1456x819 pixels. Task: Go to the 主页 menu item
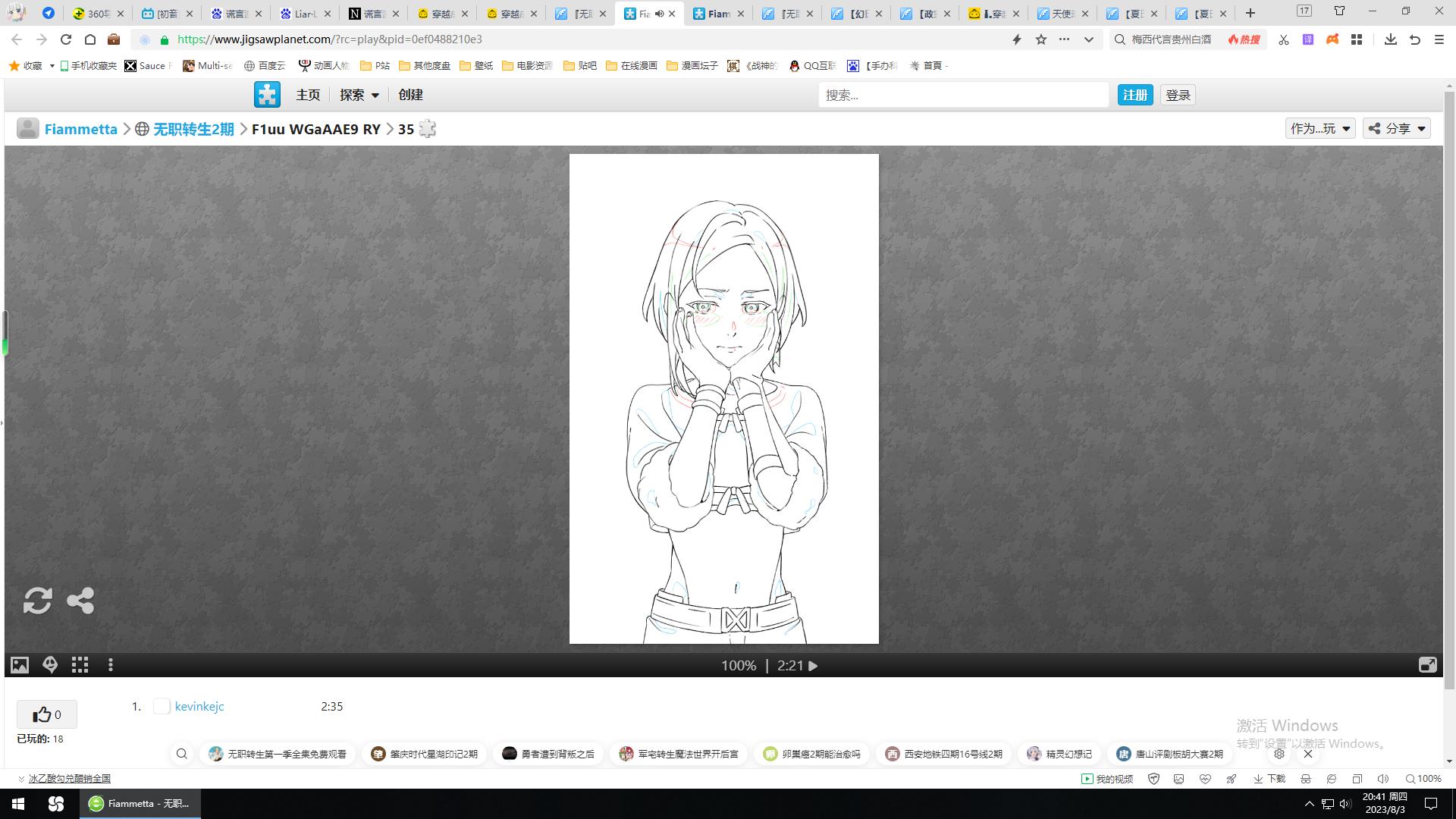[308, 95]
